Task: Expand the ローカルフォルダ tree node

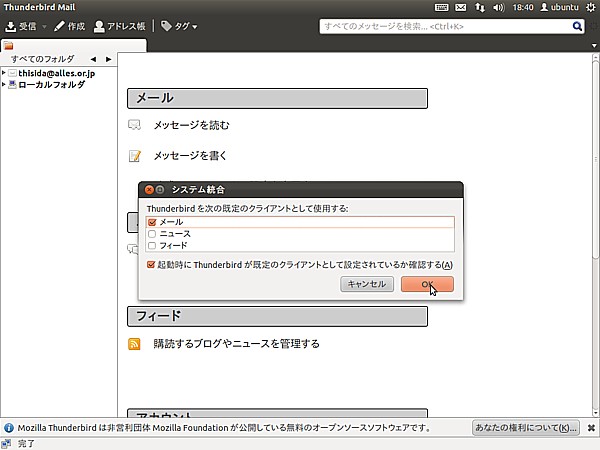Action: 3,84
